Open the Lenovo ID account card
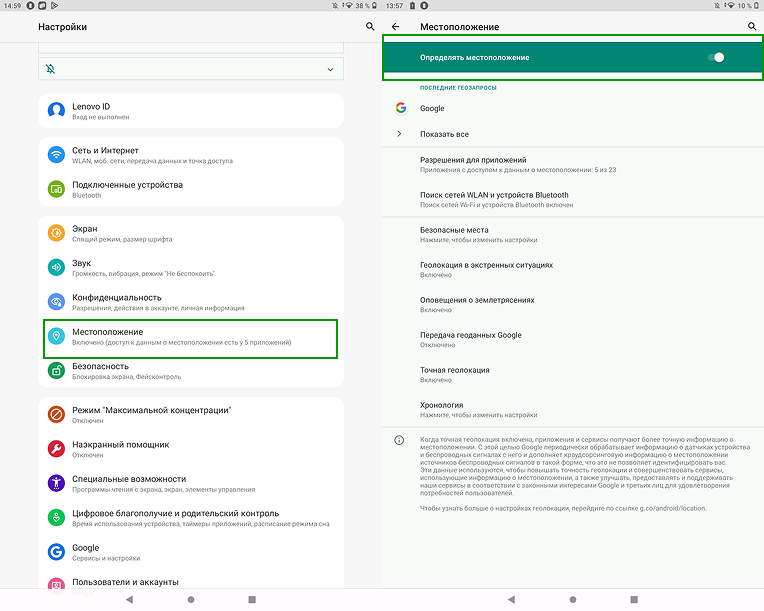This screenshot has width=764, height=611. 190,110
